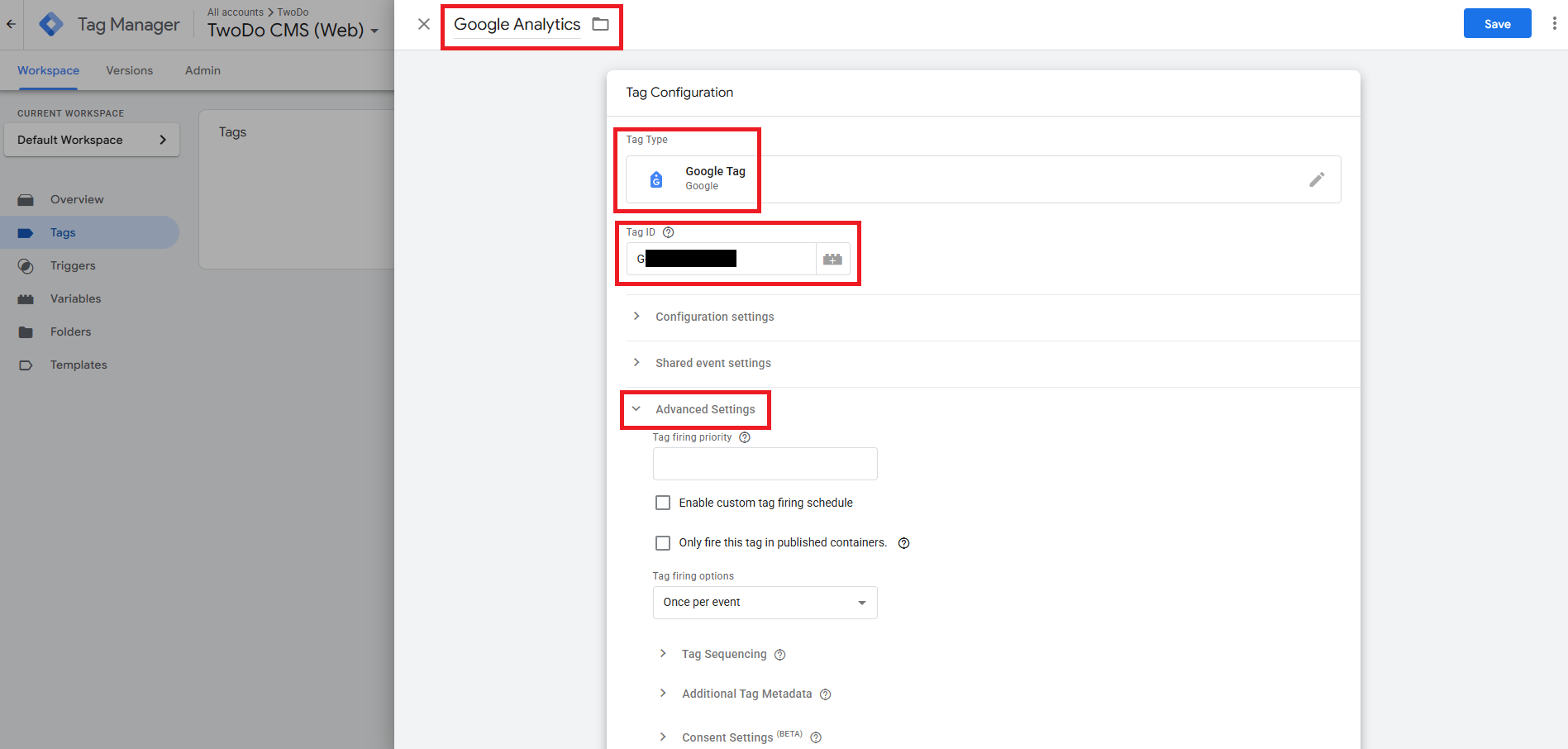This screenshot has width=1568, height=749.
Task: Check only fire this tag in published containers
Action: coord(662,542)
